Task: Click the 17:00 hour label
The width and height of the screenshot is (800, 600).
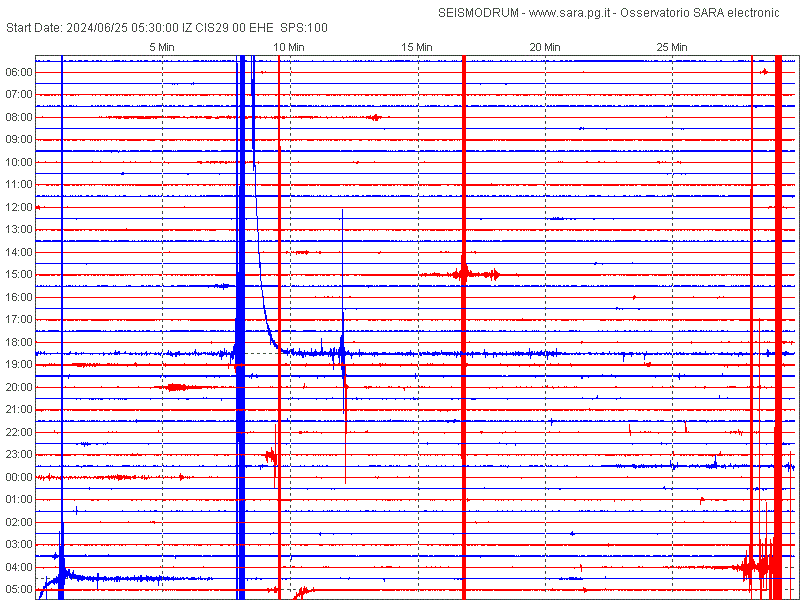Action: click(19, 319)
